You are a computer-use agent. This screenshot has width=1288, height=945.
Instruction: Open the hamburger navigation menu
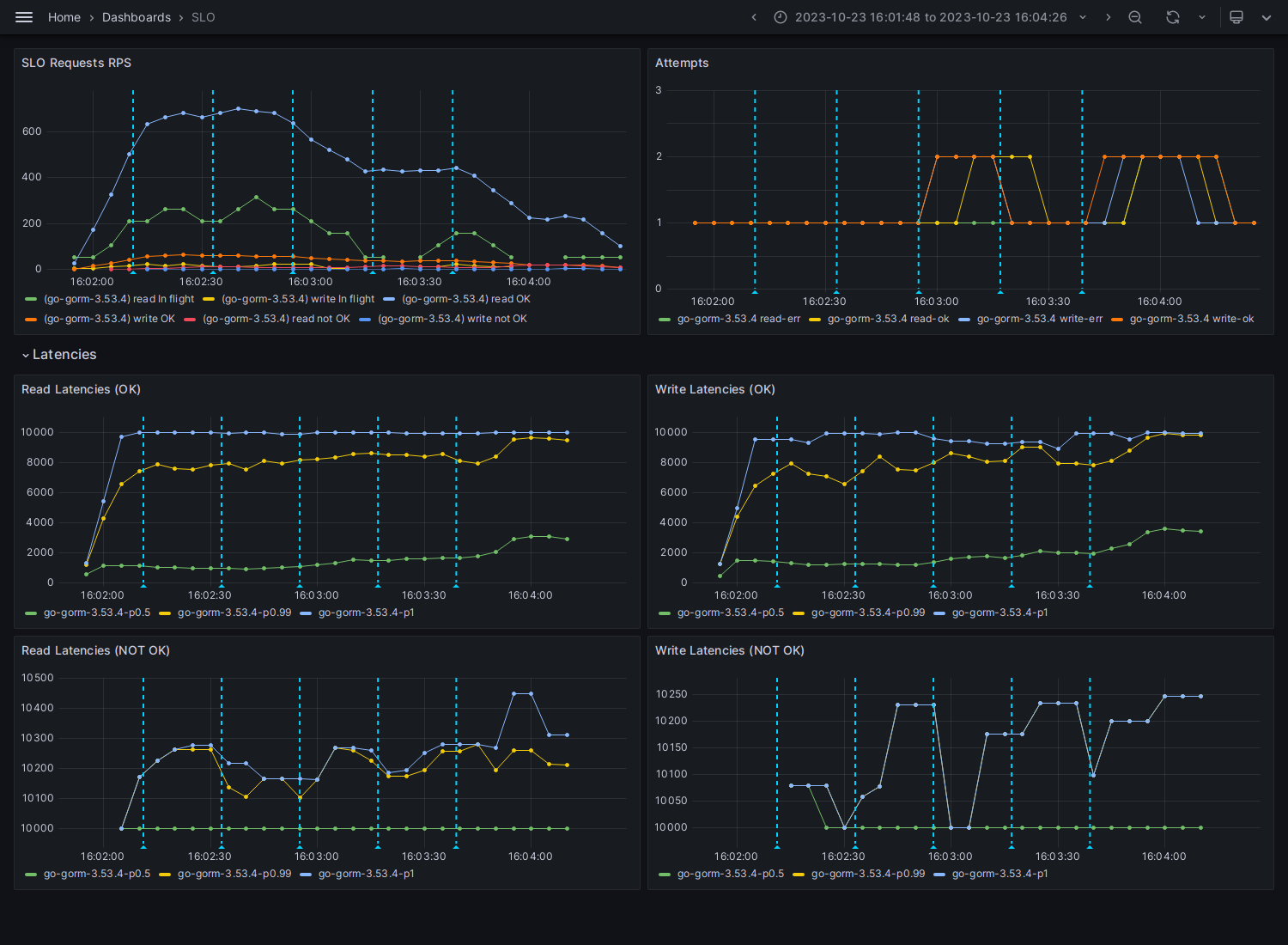[x=24, y=17]
